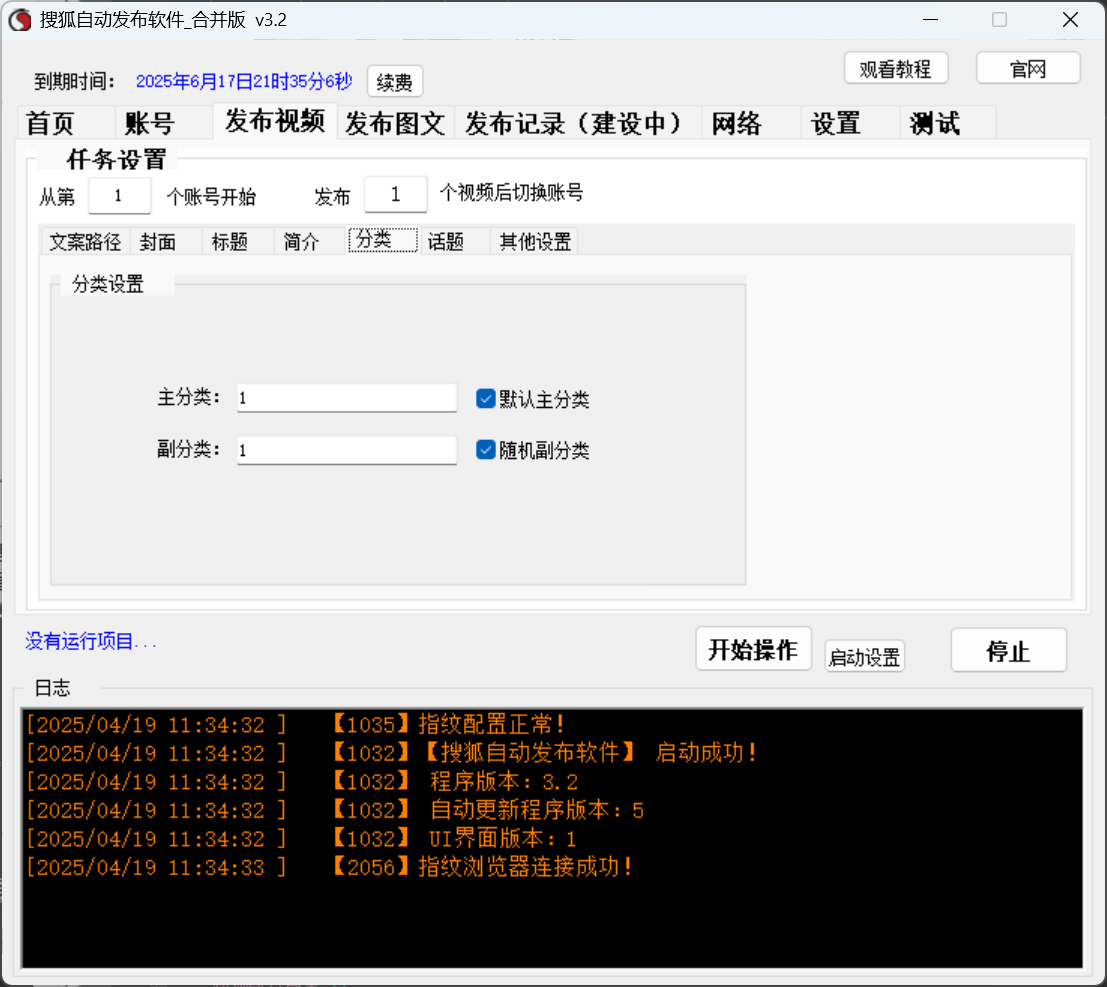Select the 发布视频 tab
1107x987 pixels.
point(275,121)
